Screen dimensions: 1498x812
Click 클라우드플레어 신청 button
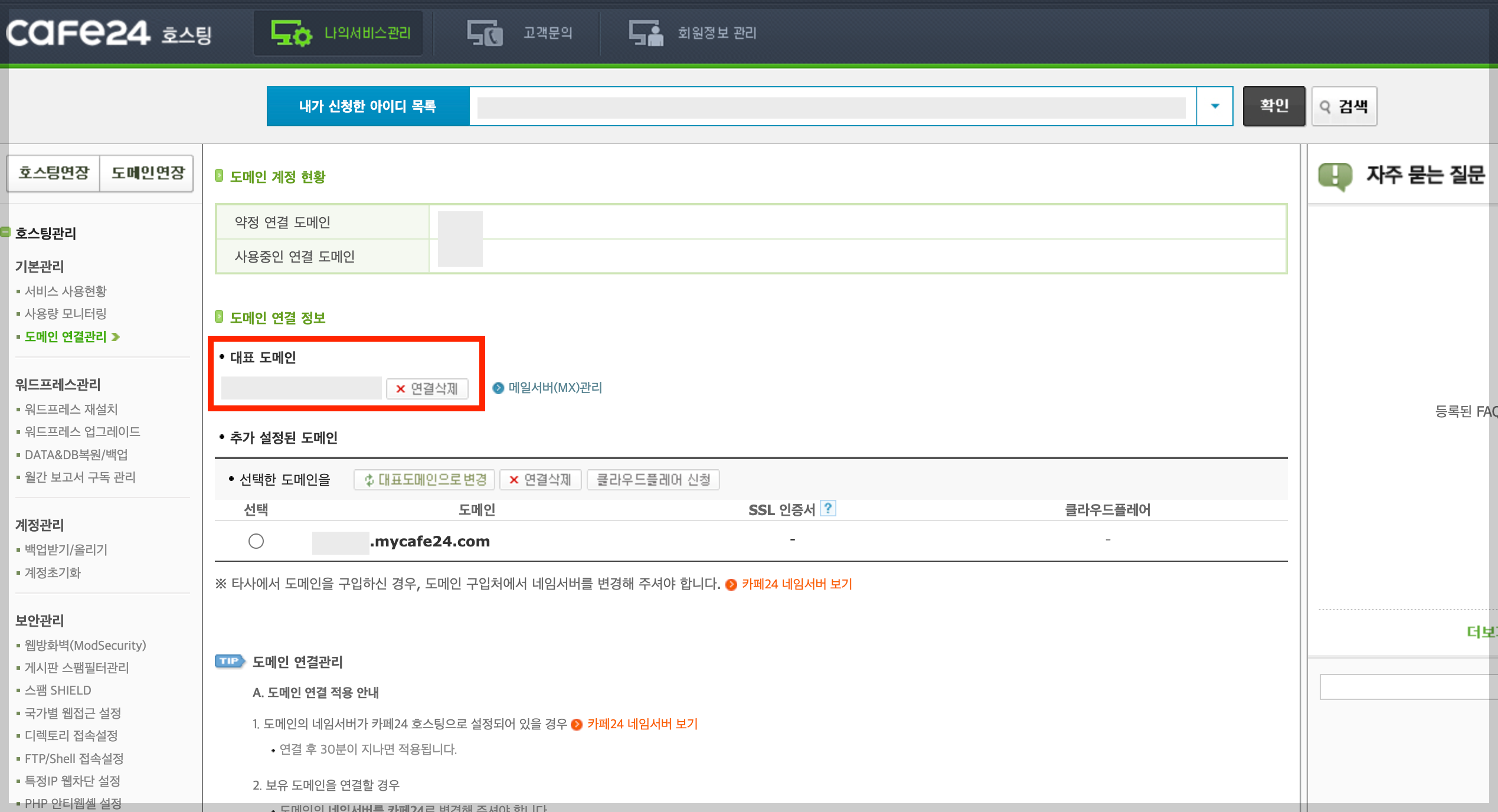(653, 479)
